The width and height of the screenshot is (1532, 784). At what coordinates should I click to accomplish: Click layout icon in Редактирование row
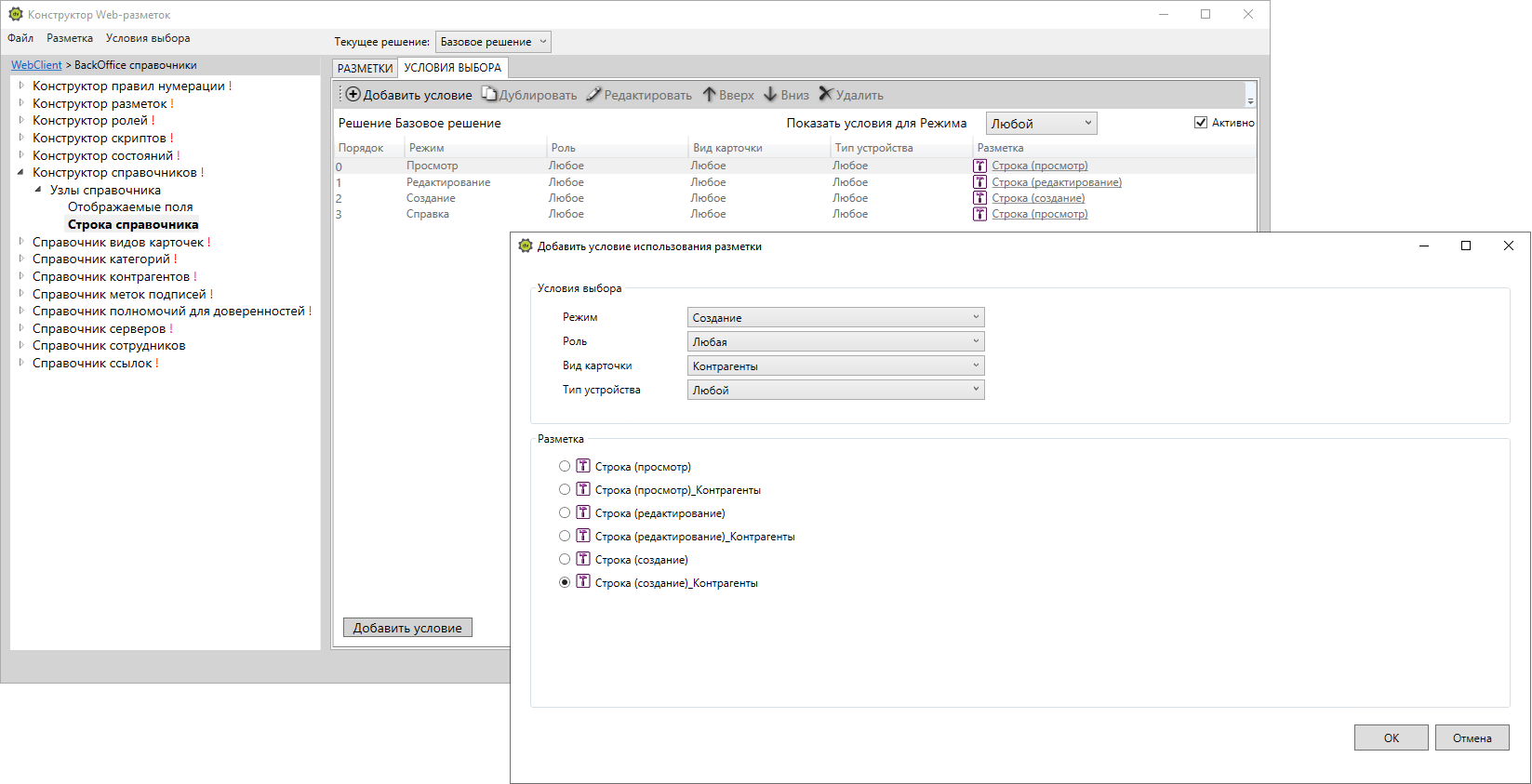(979, 182)
